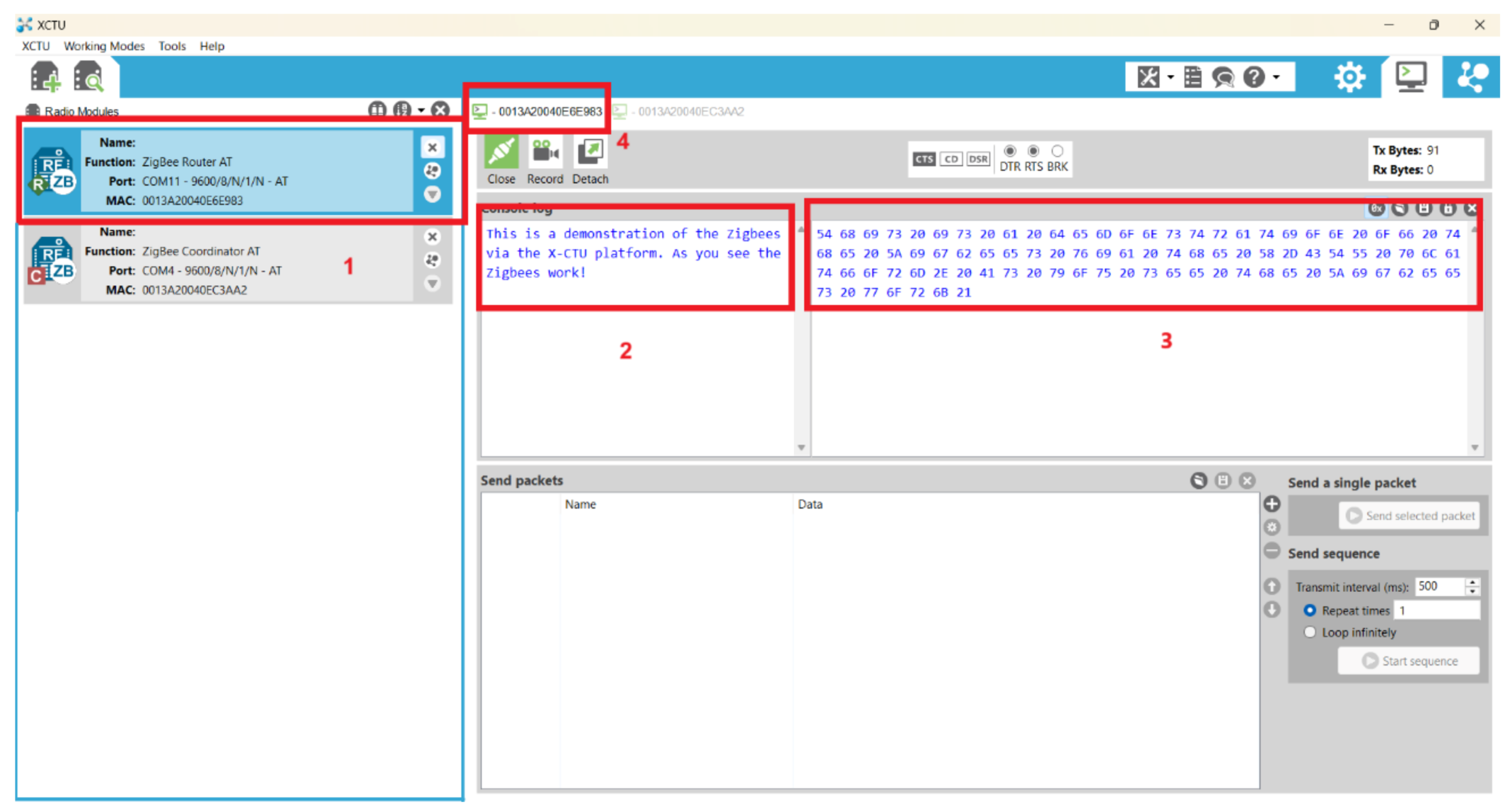Click the Record console session icon
This screenshot has height=812, width=1512.
pos(544,152)
